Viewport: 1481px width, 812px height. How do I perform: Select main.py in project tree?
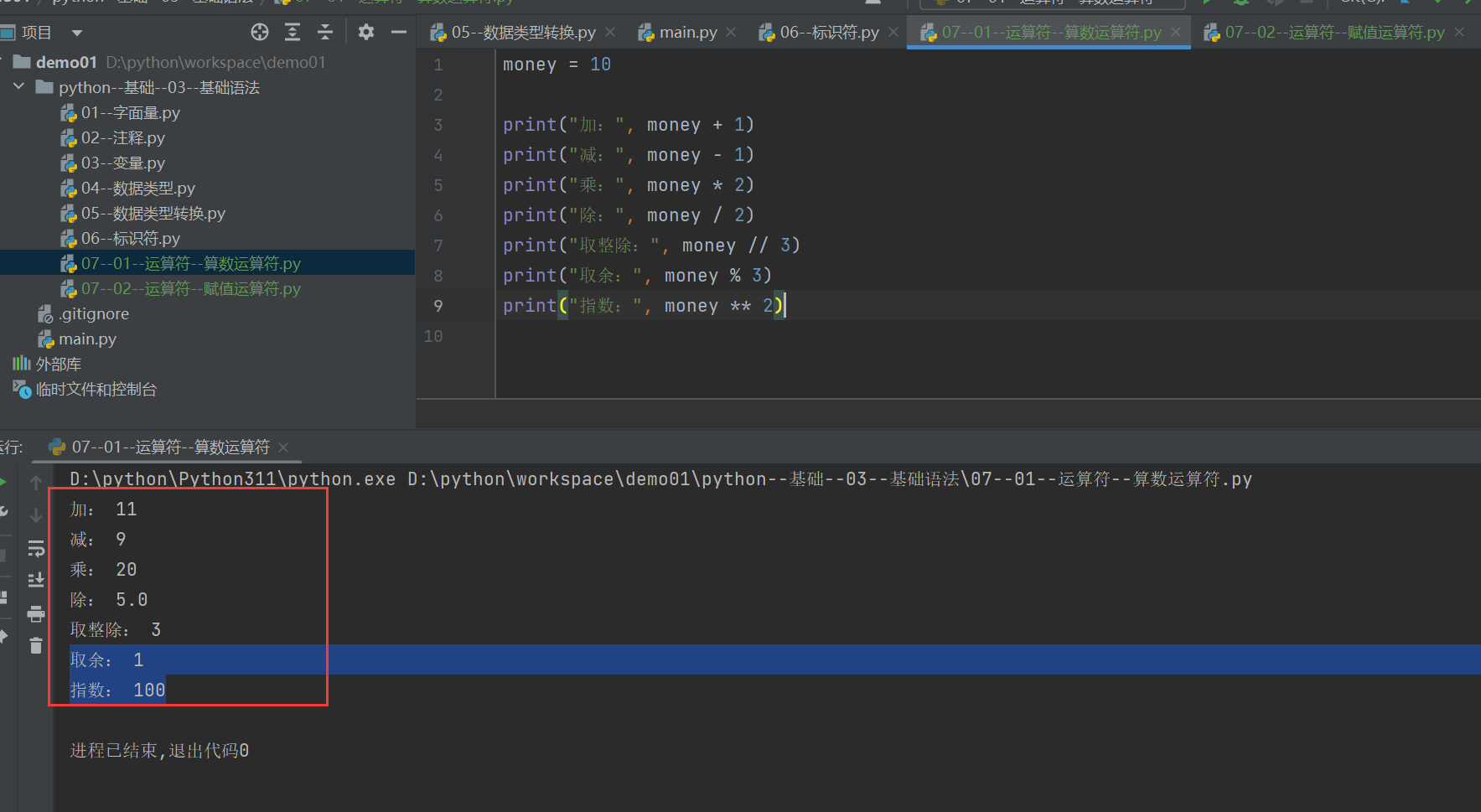coord(87,339)
